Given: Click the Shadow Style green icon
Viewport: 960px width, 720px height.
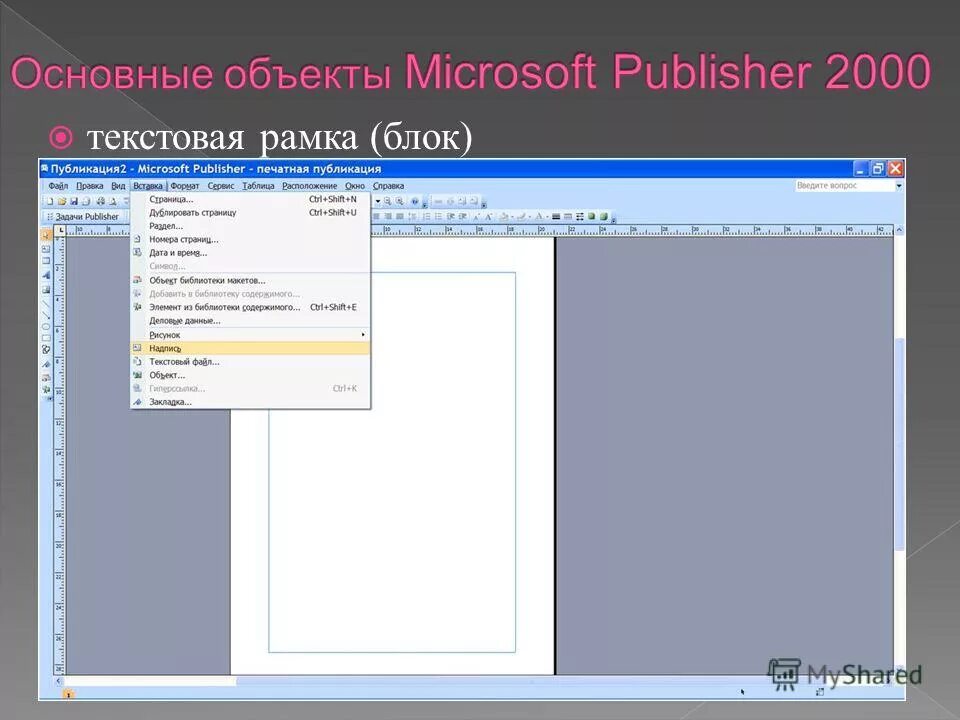Looking at the screenshot, I should [x=591, y=216].
